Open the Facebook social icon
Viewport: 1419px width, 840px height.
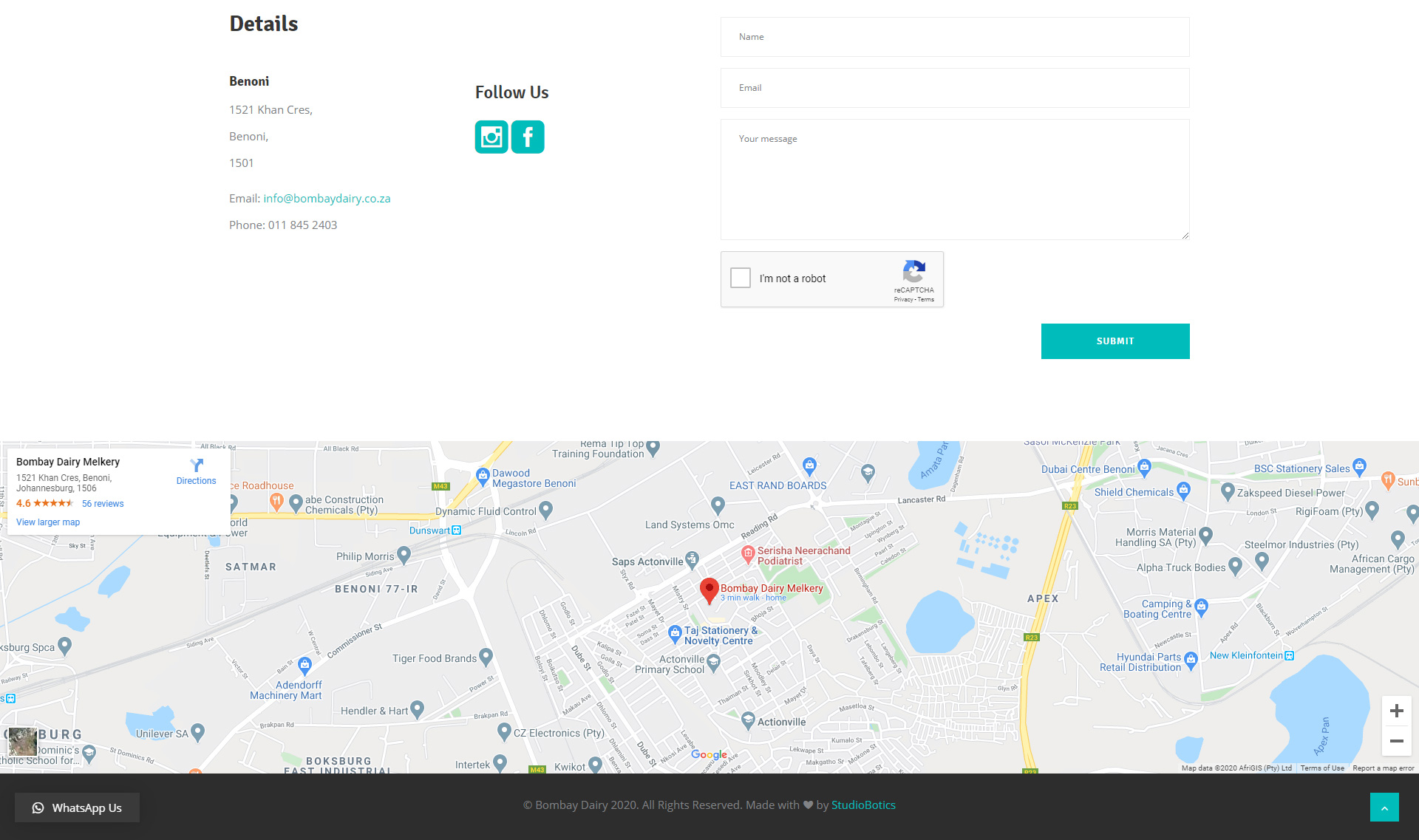(x=528, y=137)
